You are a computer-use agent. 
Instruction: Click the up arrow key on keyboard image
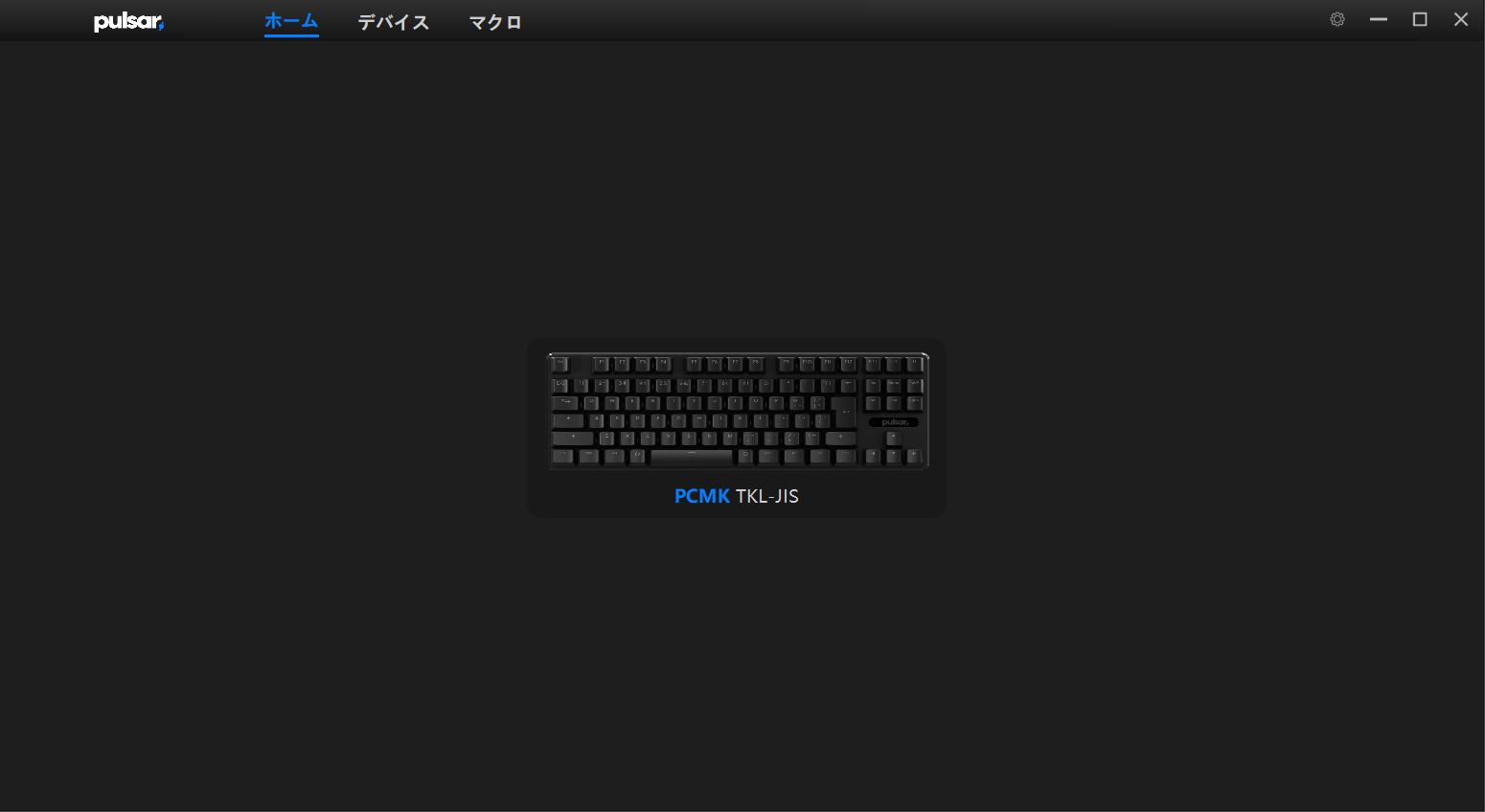tap(893, 439)
